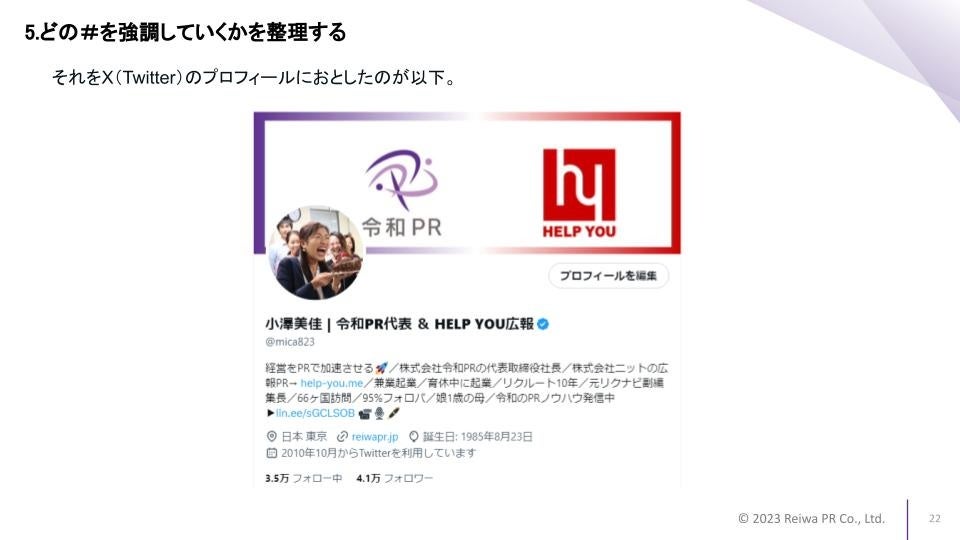The height and width of the screenshot is (540, 960).
Task: Click the slide page number 22
Action: coord(934,519)
